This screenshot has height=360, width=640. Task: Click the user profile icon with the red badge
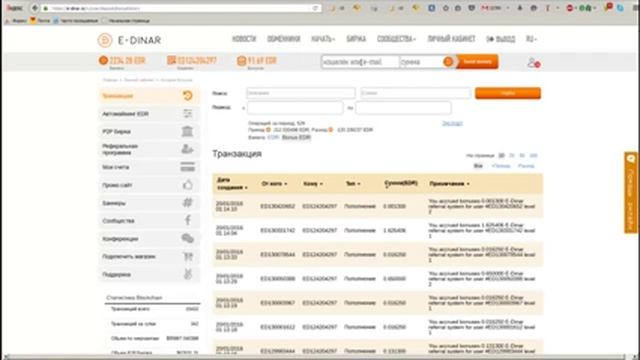pyautogui.click(x=533, y=62)
